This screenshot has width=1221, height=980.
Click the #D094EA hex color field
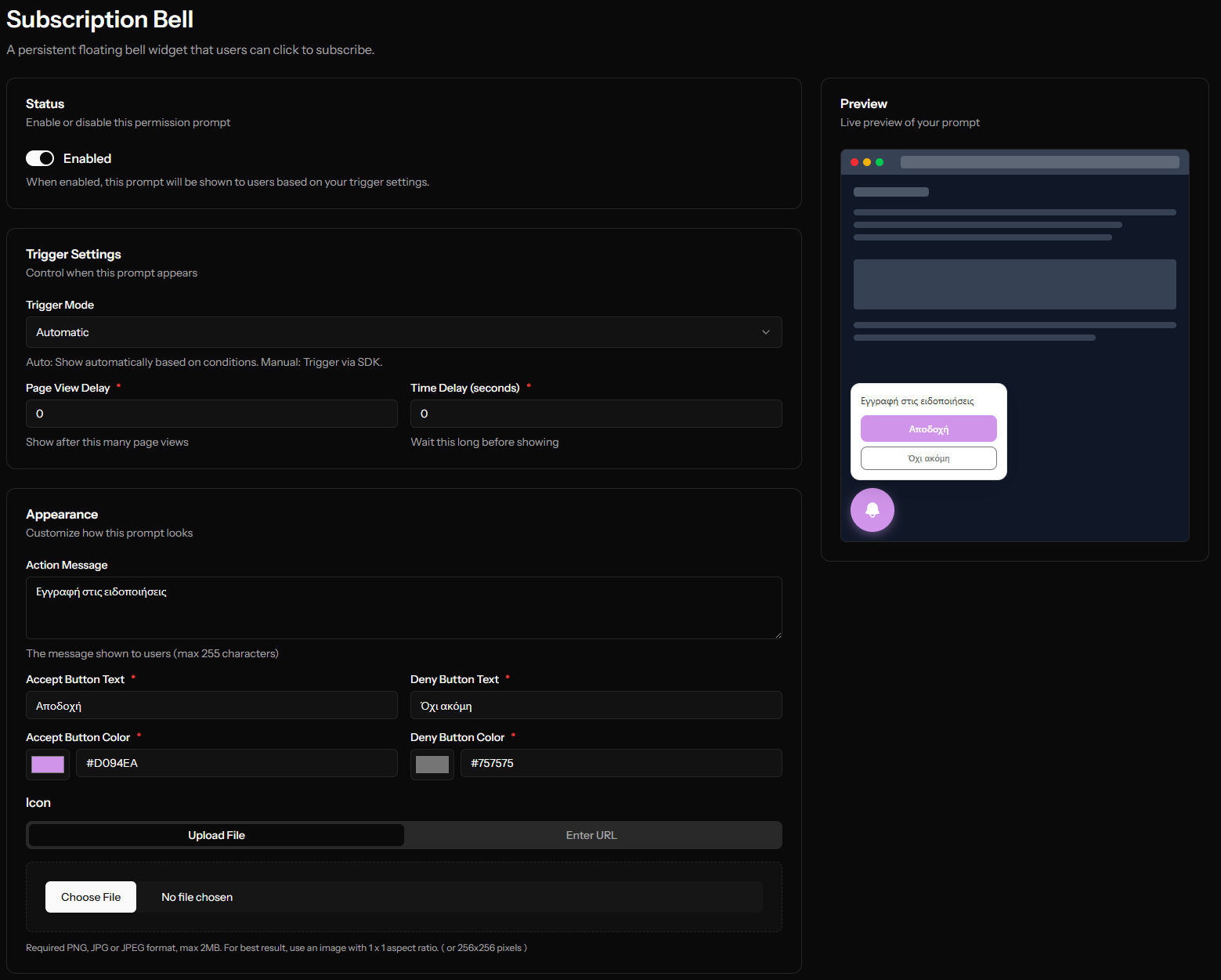tap(237, 762)
